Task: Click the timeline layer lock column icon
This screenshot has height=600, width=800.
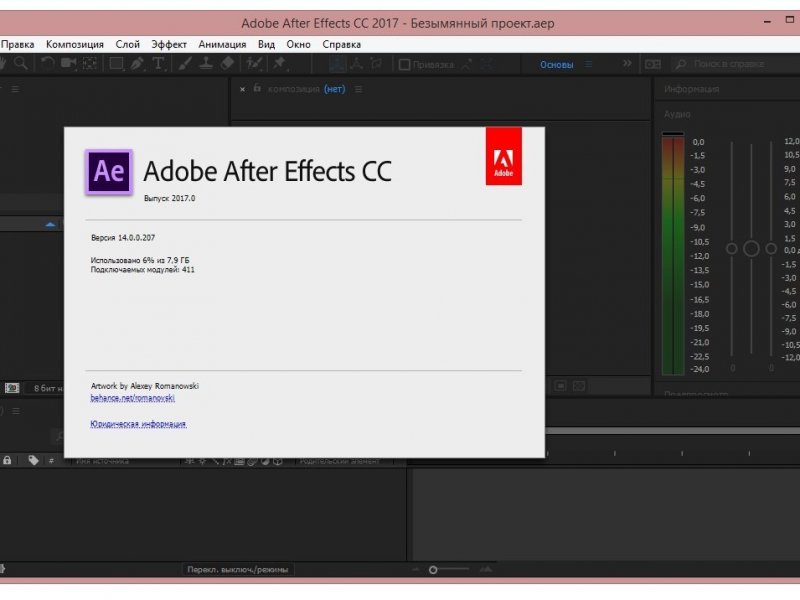Action: coord(7,460)
